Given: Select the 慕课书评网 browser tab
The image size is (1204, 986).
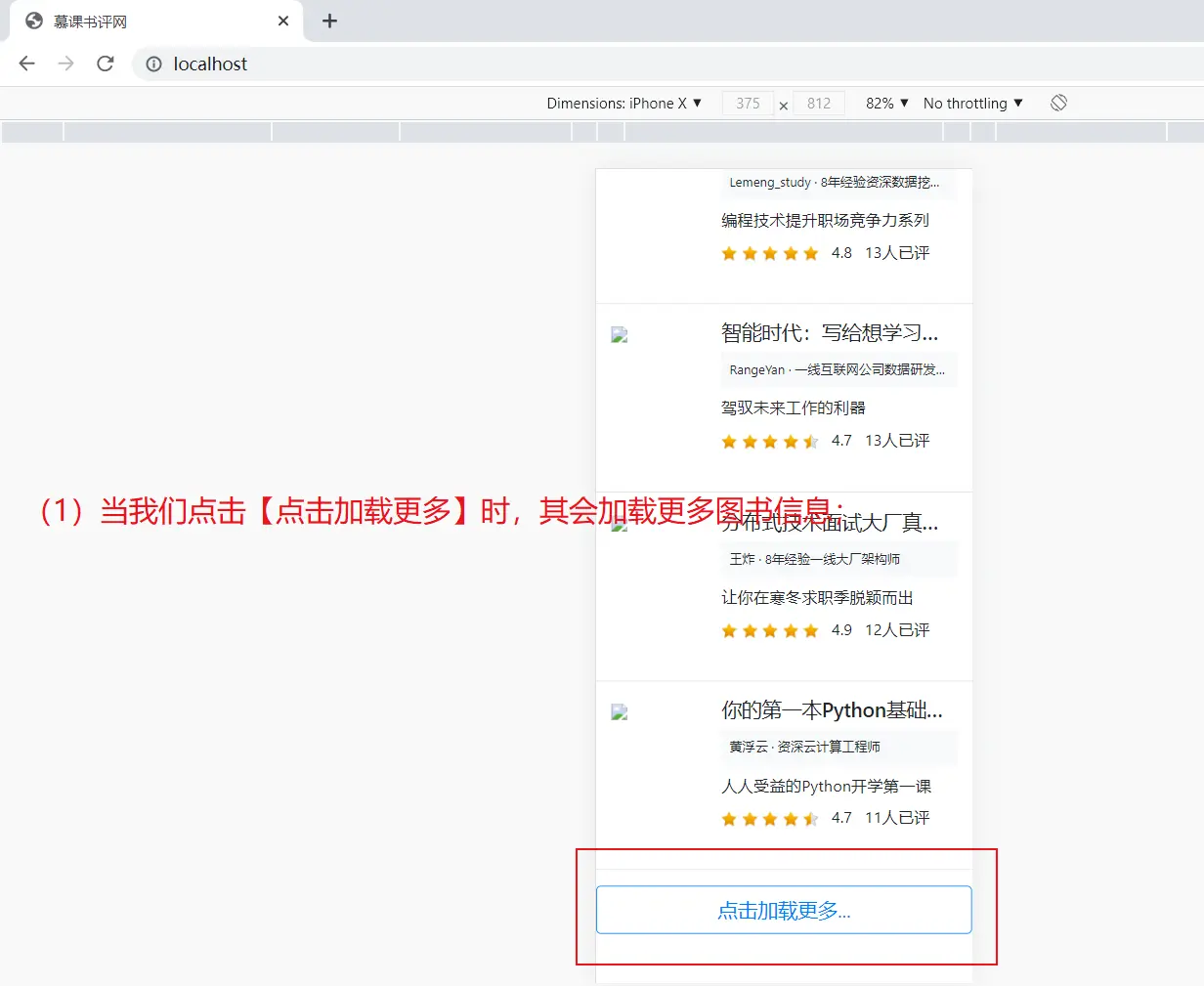Looking at the screenshot, I should pos(156,21).
